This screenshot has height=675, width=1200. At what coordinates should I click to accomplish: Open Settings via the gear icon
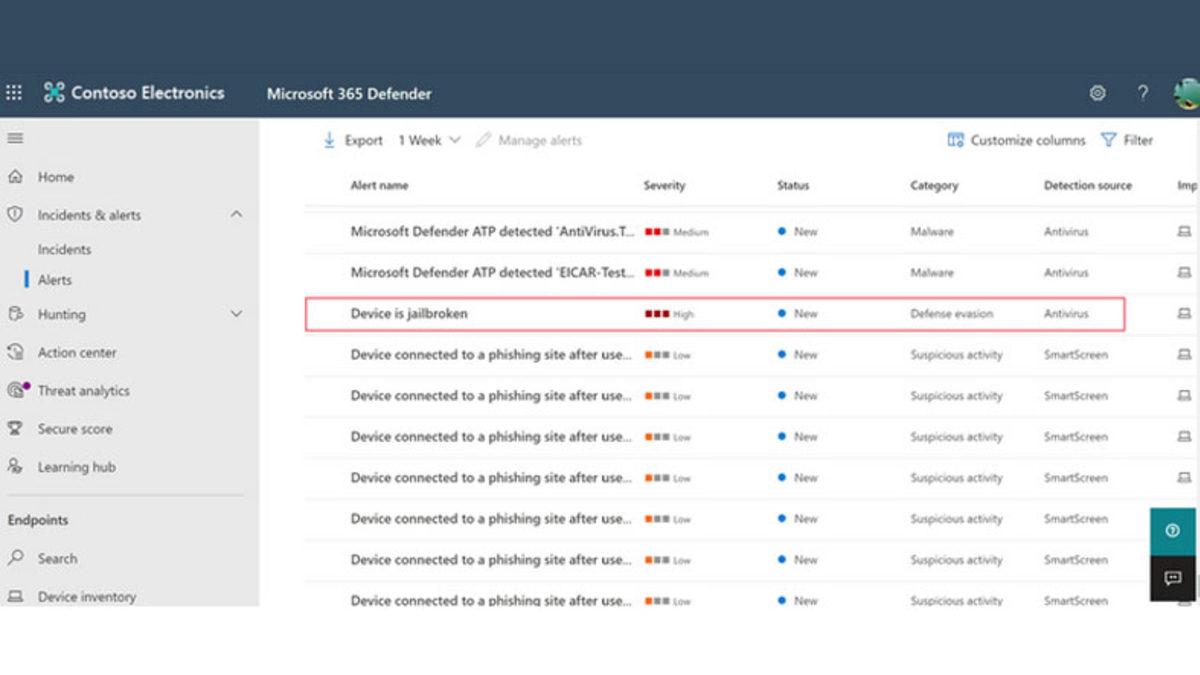[1097, 92]
